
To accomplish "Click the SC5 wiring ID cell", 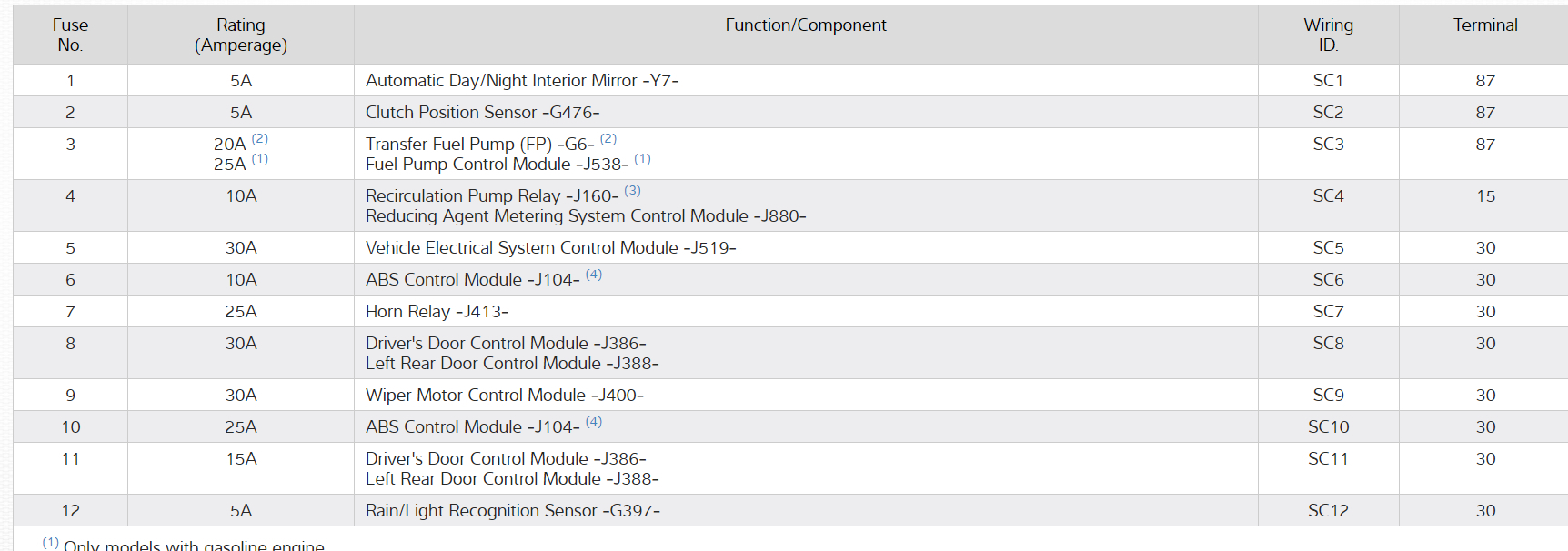I will (1328, 248).
